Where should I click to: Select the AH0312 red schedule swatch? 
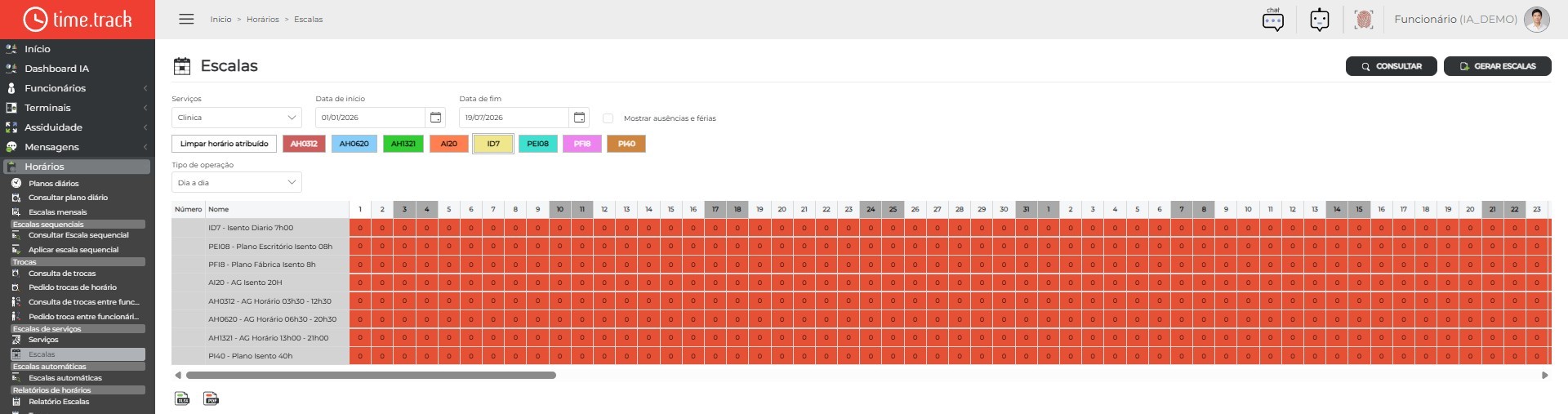pos(304,144)
